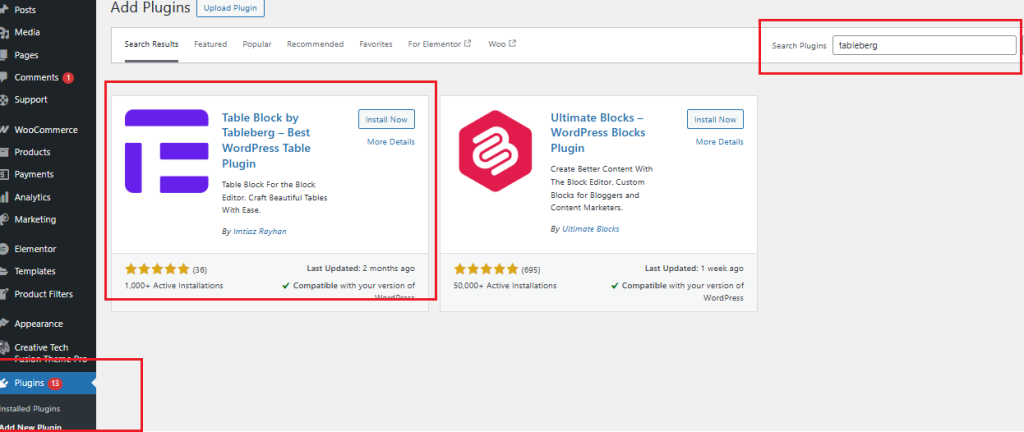Switch to the Featured tab

pyautogui.click(x=210, y=44)
